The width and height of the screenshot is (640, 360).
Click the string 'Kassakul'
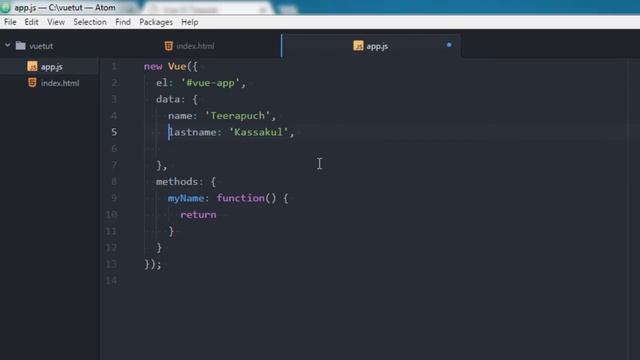click(x=259, y=132)
